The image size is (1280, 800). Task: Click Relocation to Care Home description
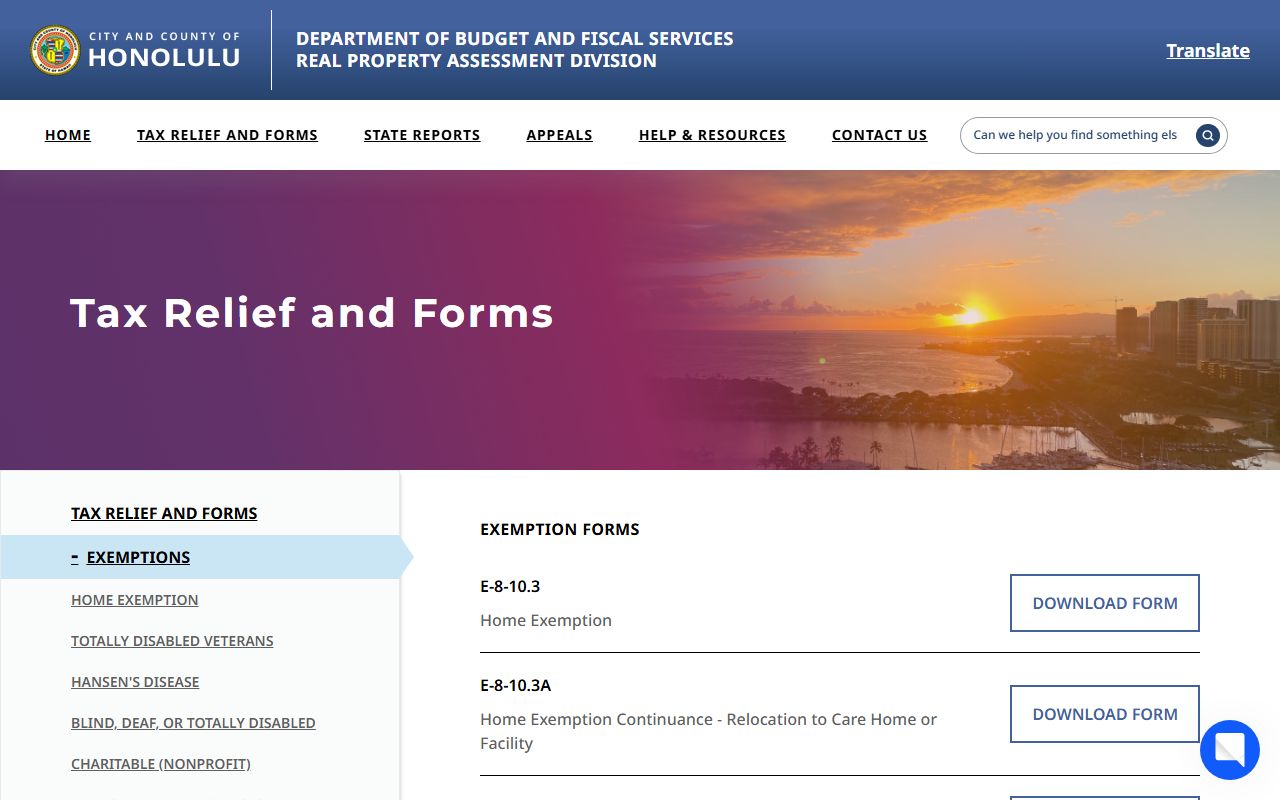[x=708, y=731]
